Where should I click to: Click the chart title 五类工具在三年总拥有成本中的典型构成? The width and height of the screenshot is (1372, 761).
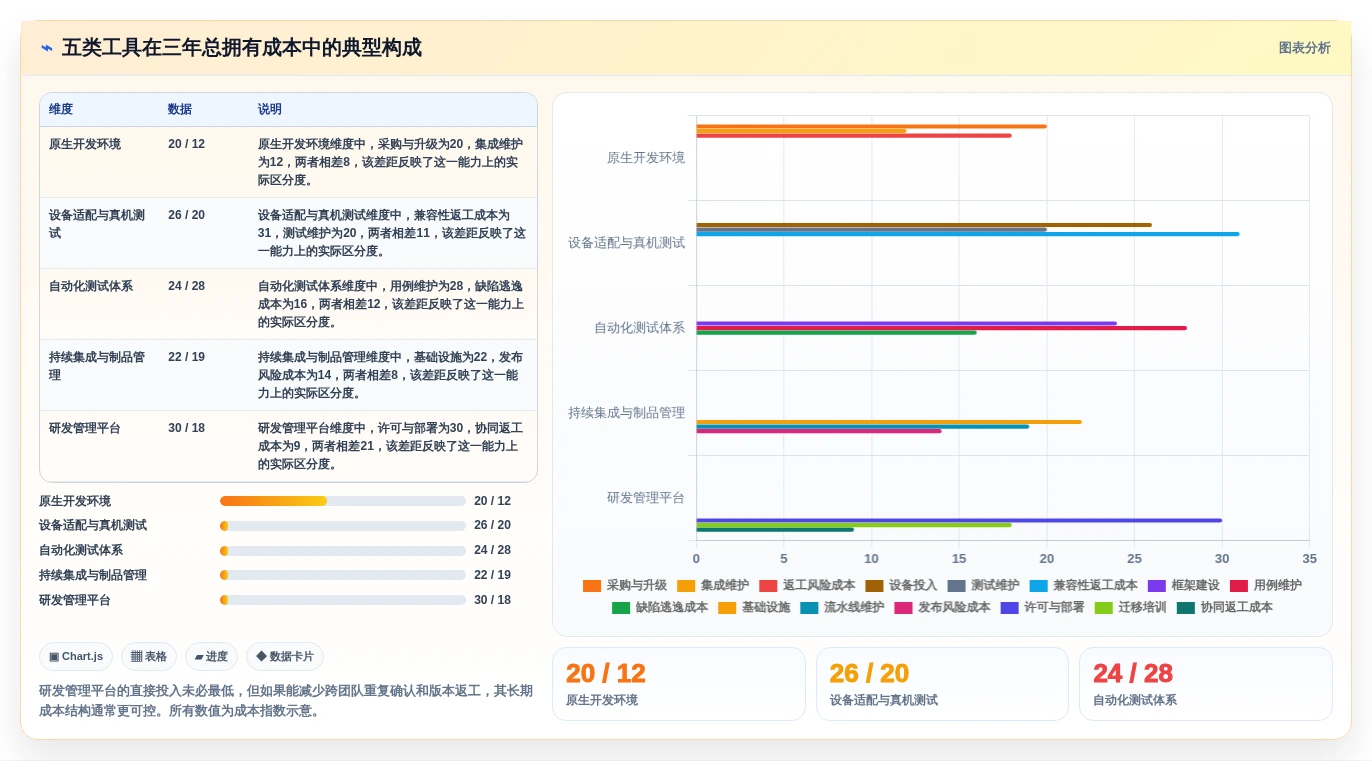pos(242,48)
